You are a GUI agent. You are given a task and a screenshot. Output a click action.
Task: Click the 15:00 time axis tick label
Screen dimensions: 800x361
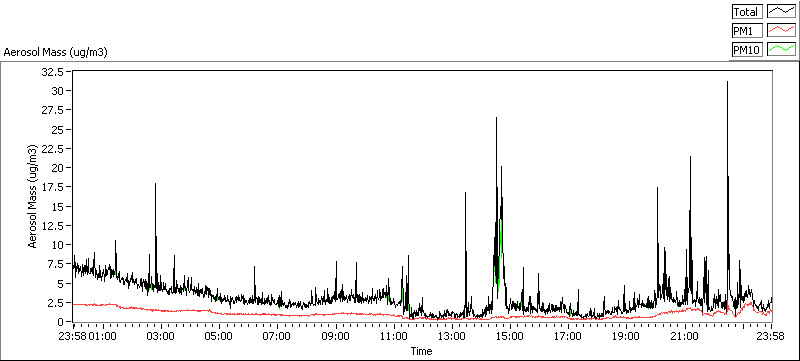[x=509, y=337]
